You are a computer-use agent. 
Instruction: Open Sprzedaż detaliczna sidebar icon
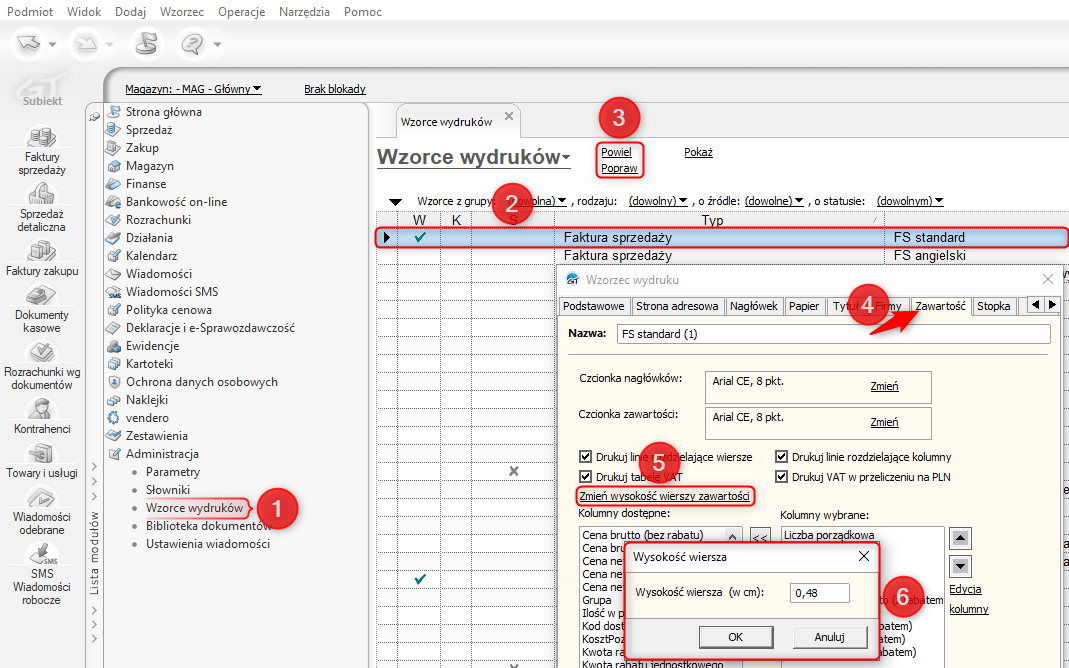[x=42, y=194]
